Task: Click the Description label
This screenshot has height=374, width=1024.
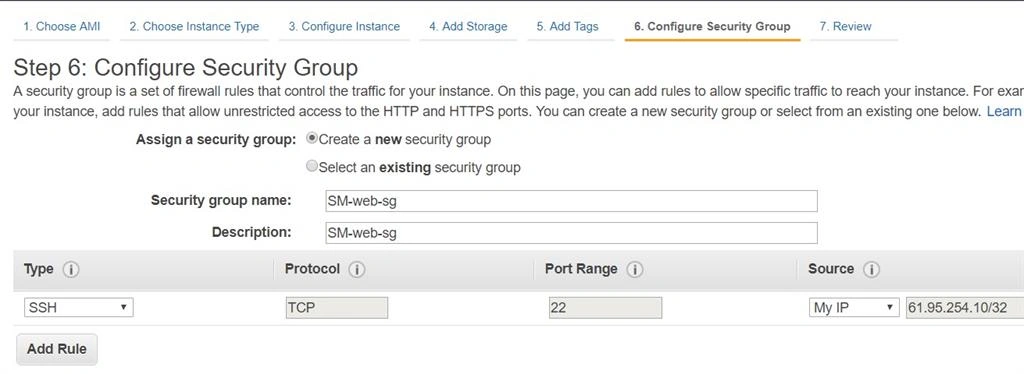Action: point(251,232)
